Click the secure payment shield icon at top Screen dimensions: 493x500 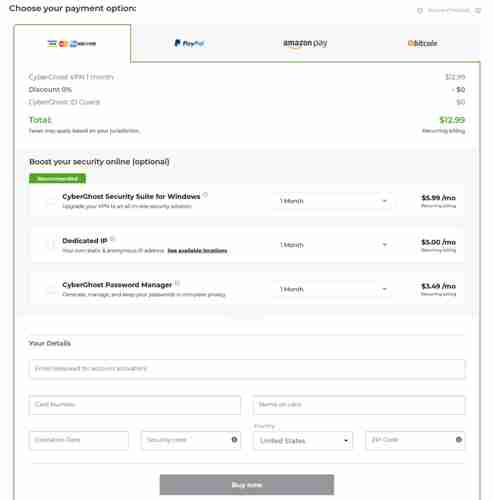pyautogui.click(x=420, y=11)
